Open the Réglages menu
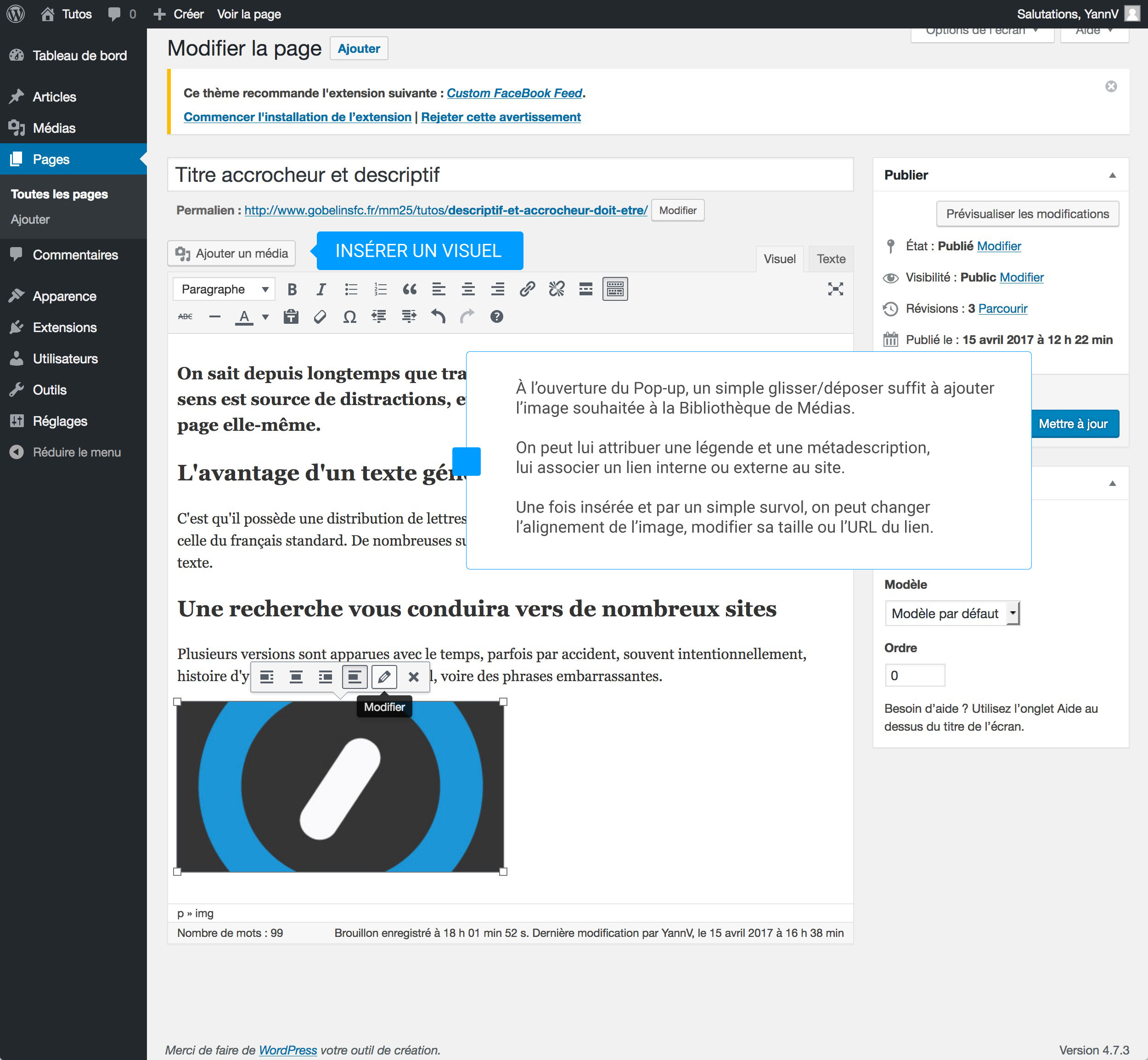This screenshot has height=1060, width=1148. (x=73, y=421)
